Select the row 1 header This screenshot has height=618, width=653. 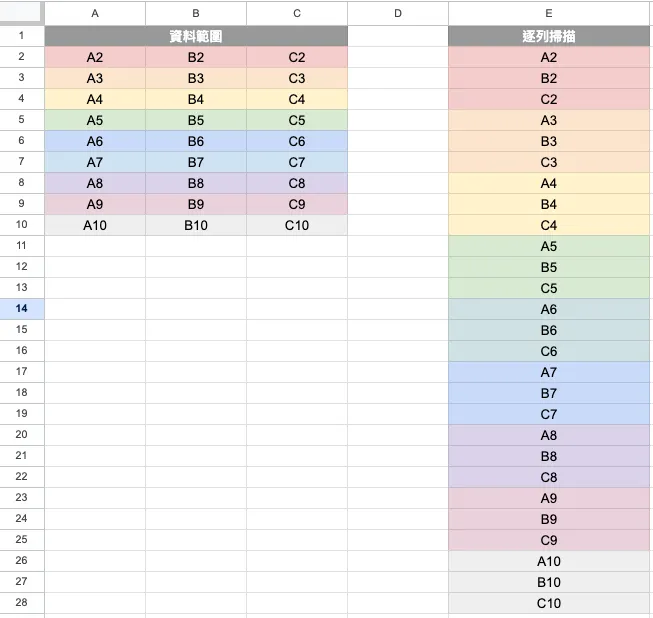click(x=22, y=36)
